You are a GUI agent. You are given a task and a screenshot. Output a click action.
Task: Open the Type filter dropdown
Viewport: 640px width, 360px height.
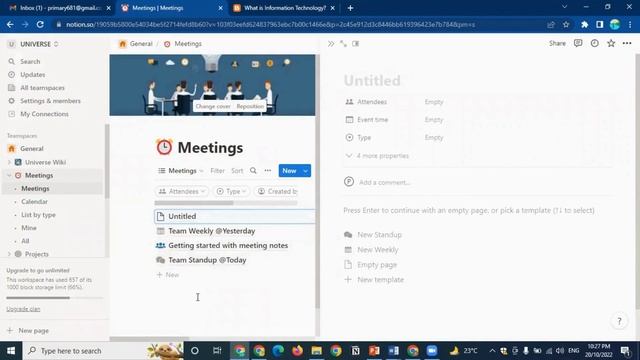pyautogui.click(x=231, y=191)
